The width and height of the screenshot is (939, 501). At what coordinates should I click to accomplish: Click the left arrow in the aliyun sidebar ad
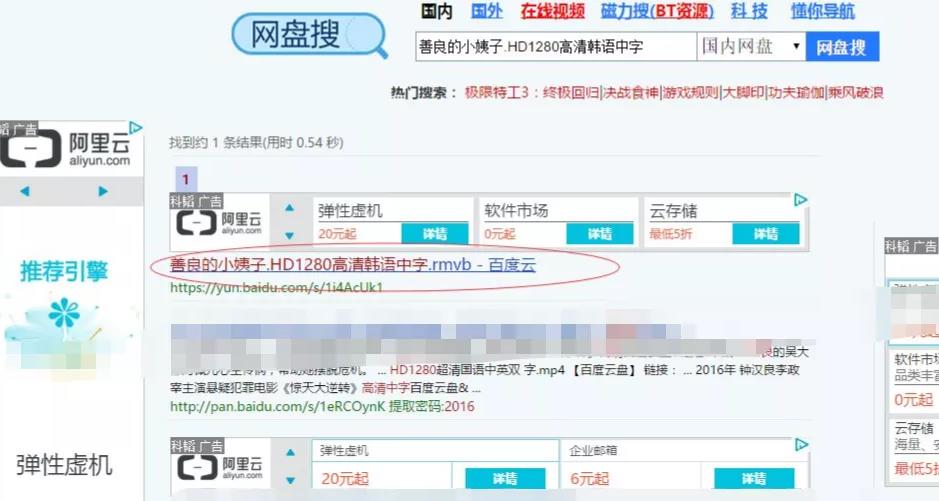(x=24, y=191)
